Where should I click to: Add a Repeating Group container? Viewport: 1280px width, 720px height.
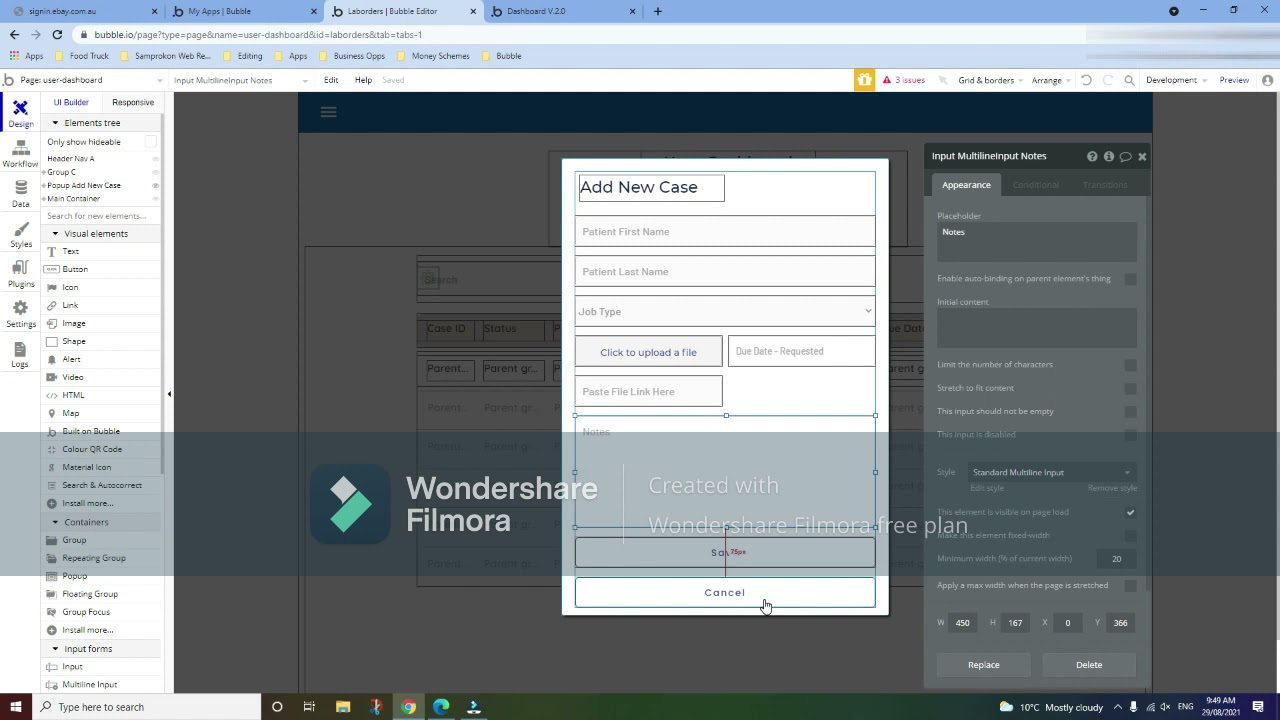pos(93,558)
